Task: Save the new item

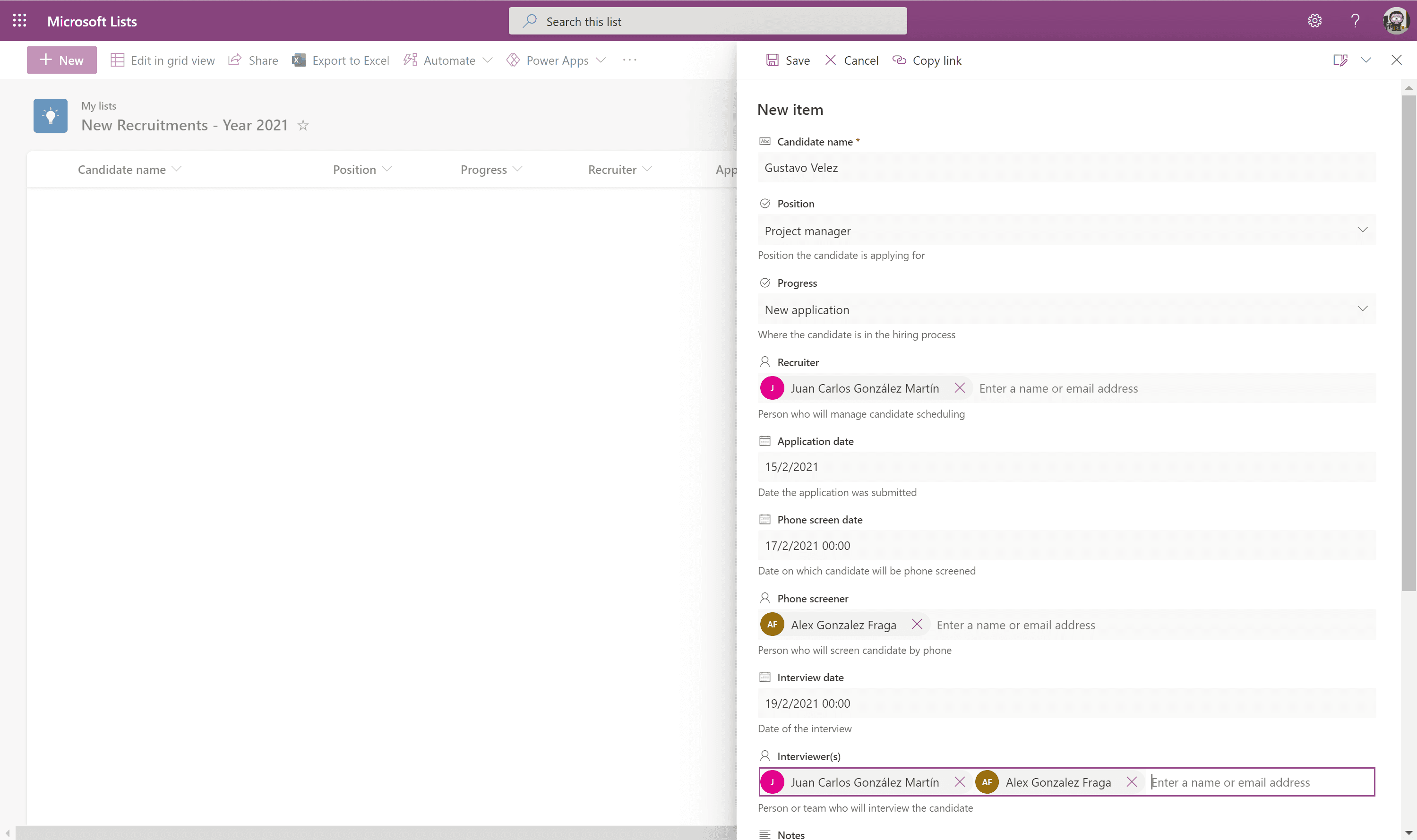Action: [788, 60]
